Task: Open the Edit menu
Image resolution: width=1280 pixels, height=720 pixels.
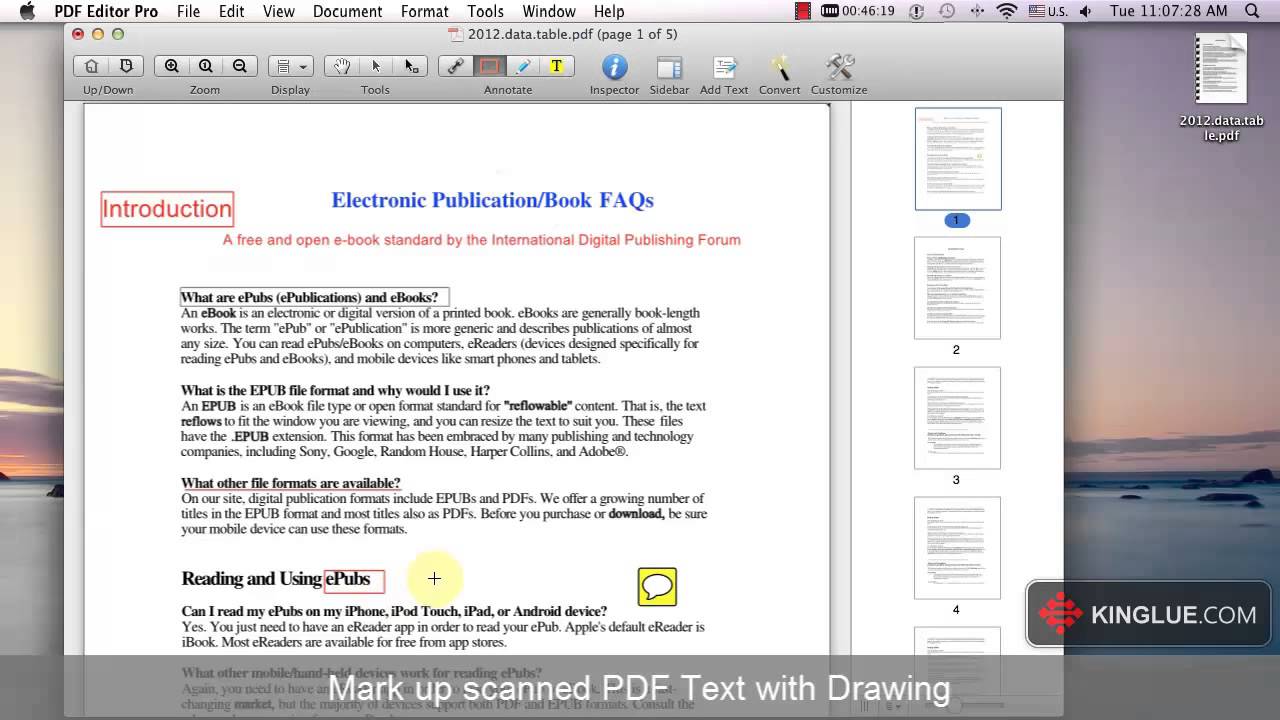Action: pos(232,11)
